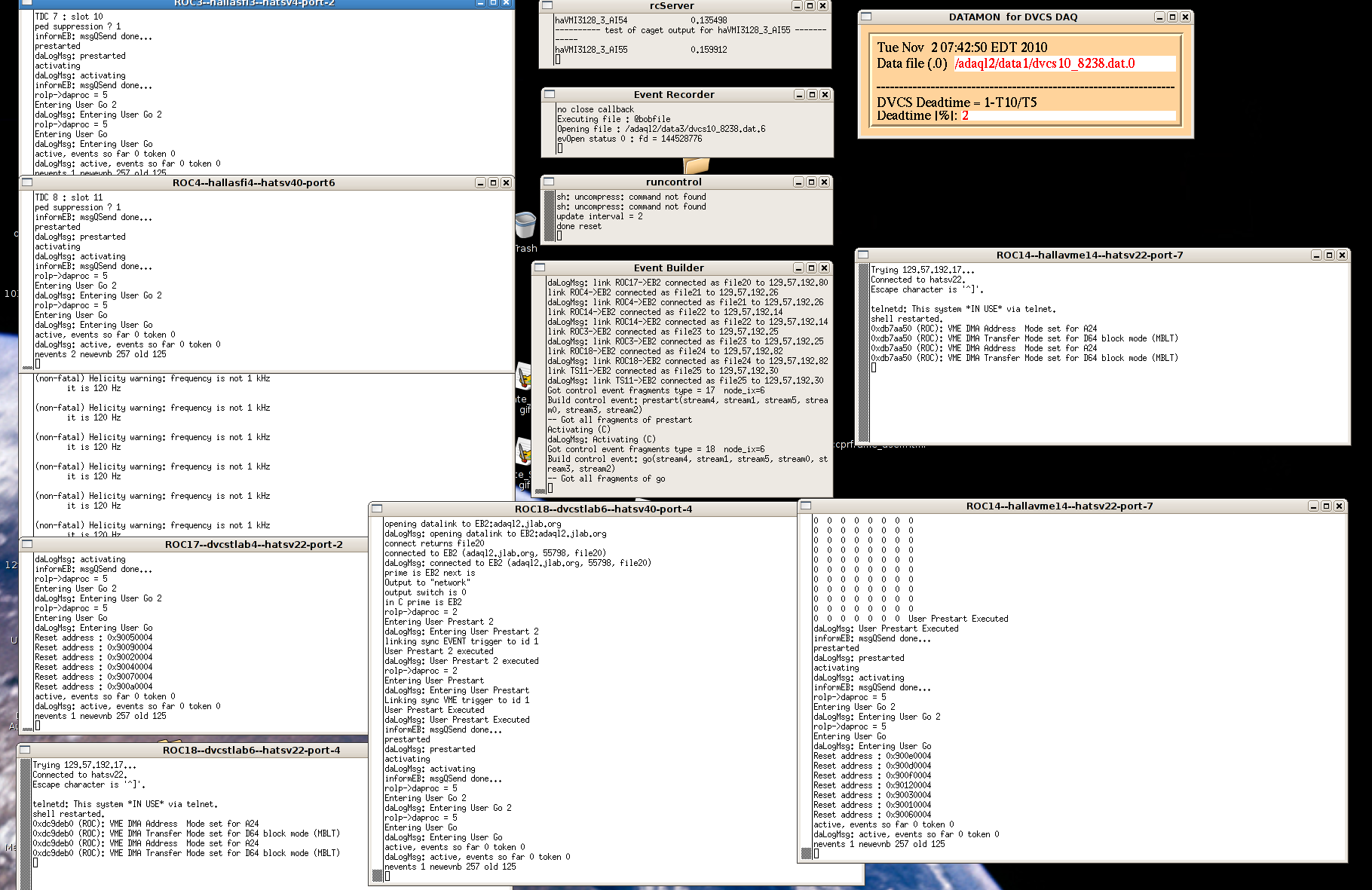Screen dimensions: 1372x890
Task: Open window menu of ROC17--dvcstlab4--hatsv22-port-2
Action: point(27,544)
